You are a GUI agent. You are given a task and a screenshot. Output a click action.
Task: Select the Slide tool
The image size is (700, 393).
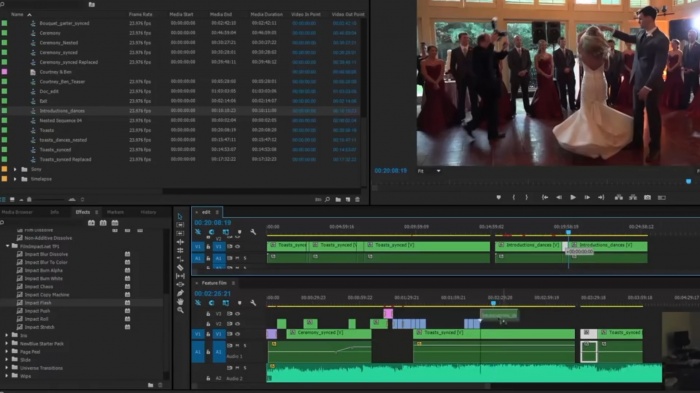coord(180,284)
